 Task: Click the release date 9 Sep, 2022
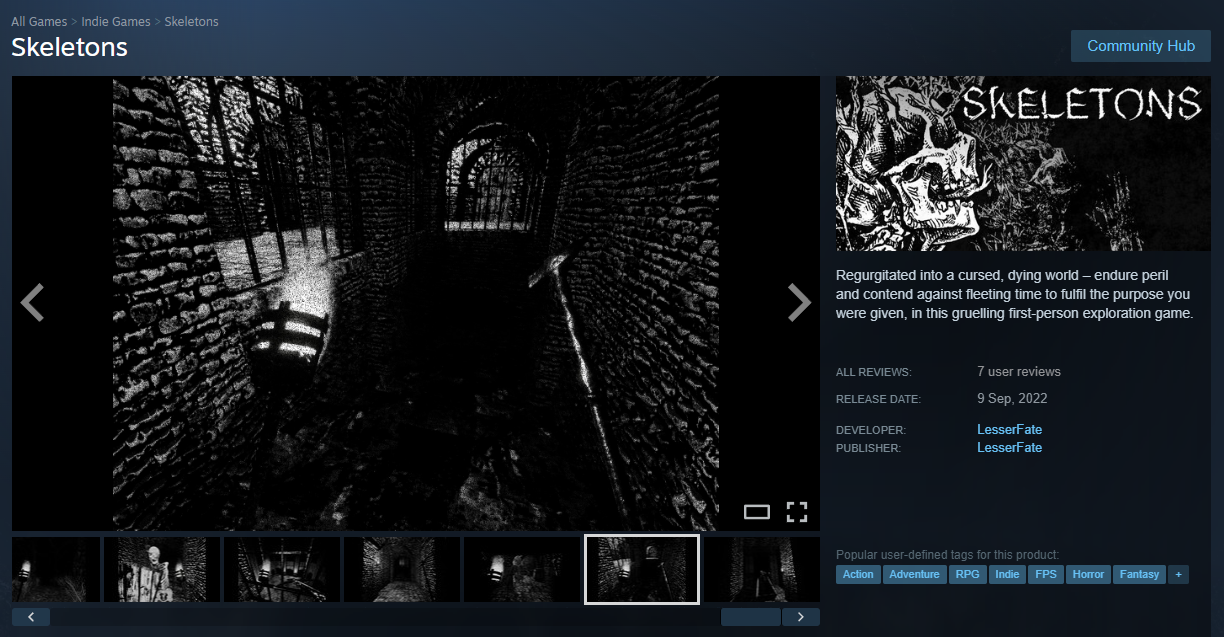click(x=1012, y=398)
